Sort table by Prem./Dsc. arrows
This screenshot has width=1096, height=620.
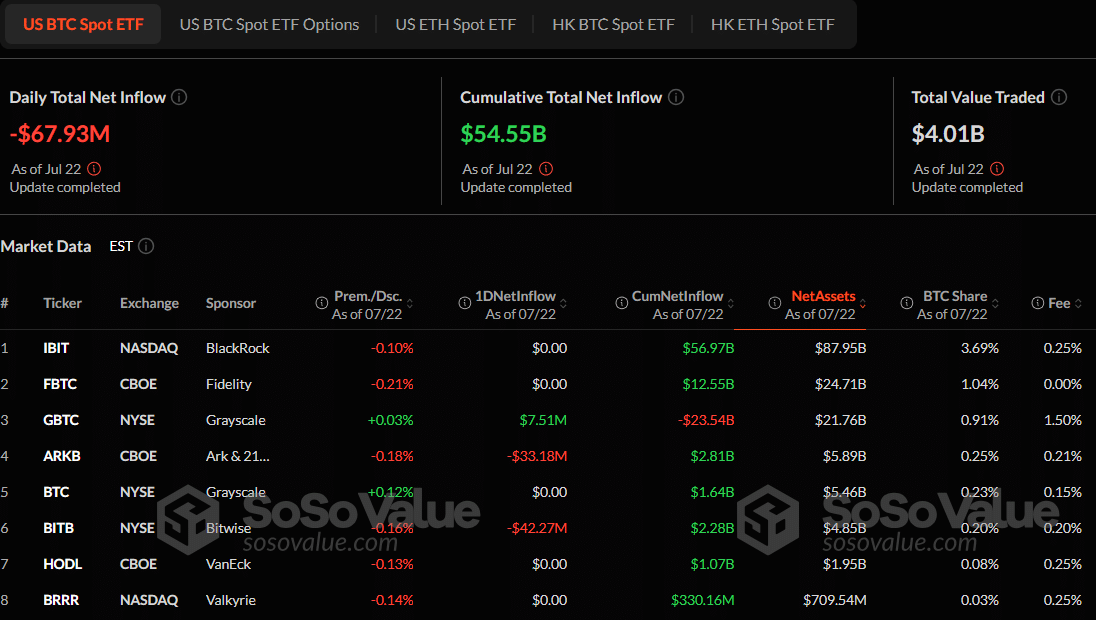[410, 303]
